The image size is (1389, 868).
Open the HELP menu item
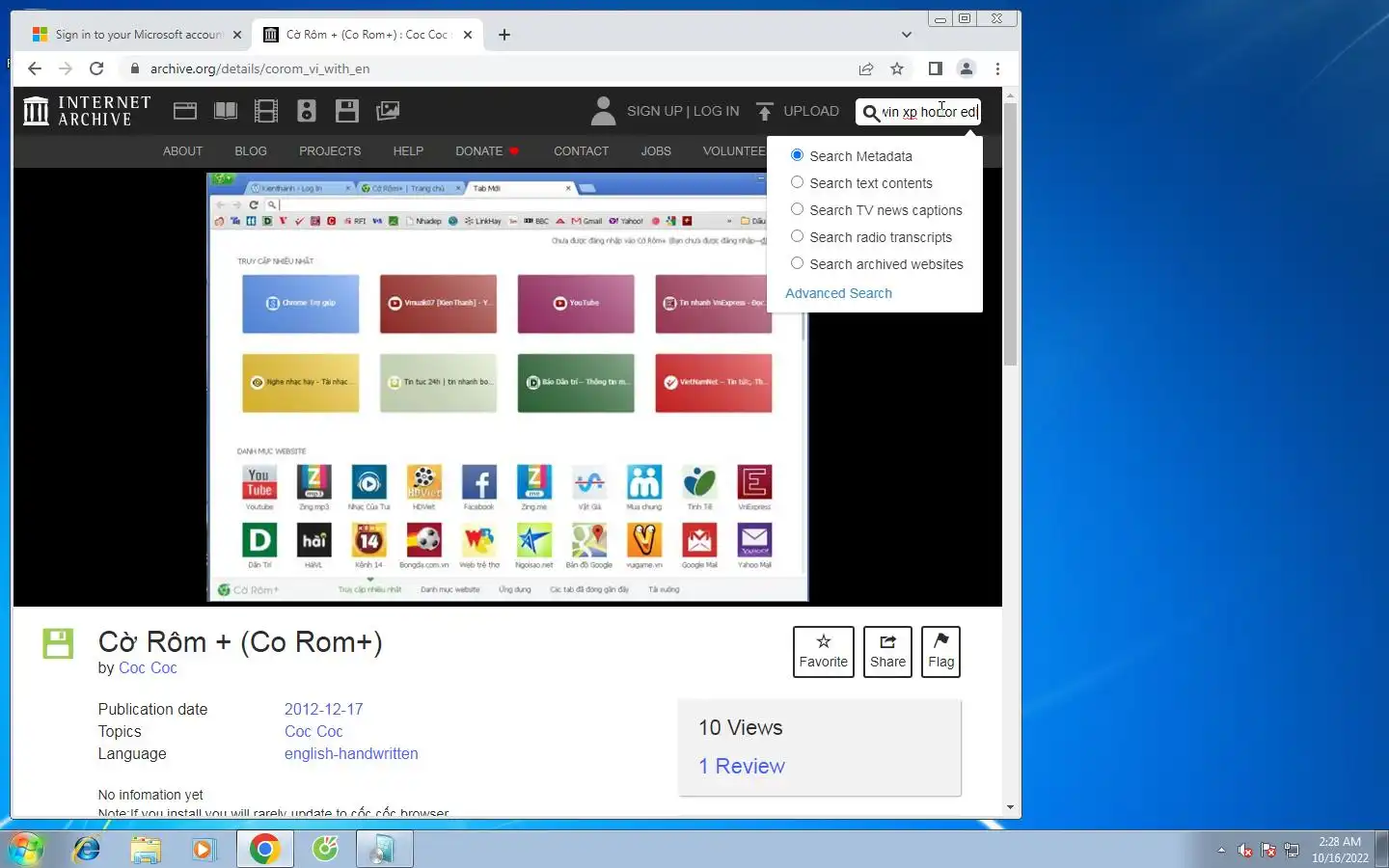[x=408, y=151]
